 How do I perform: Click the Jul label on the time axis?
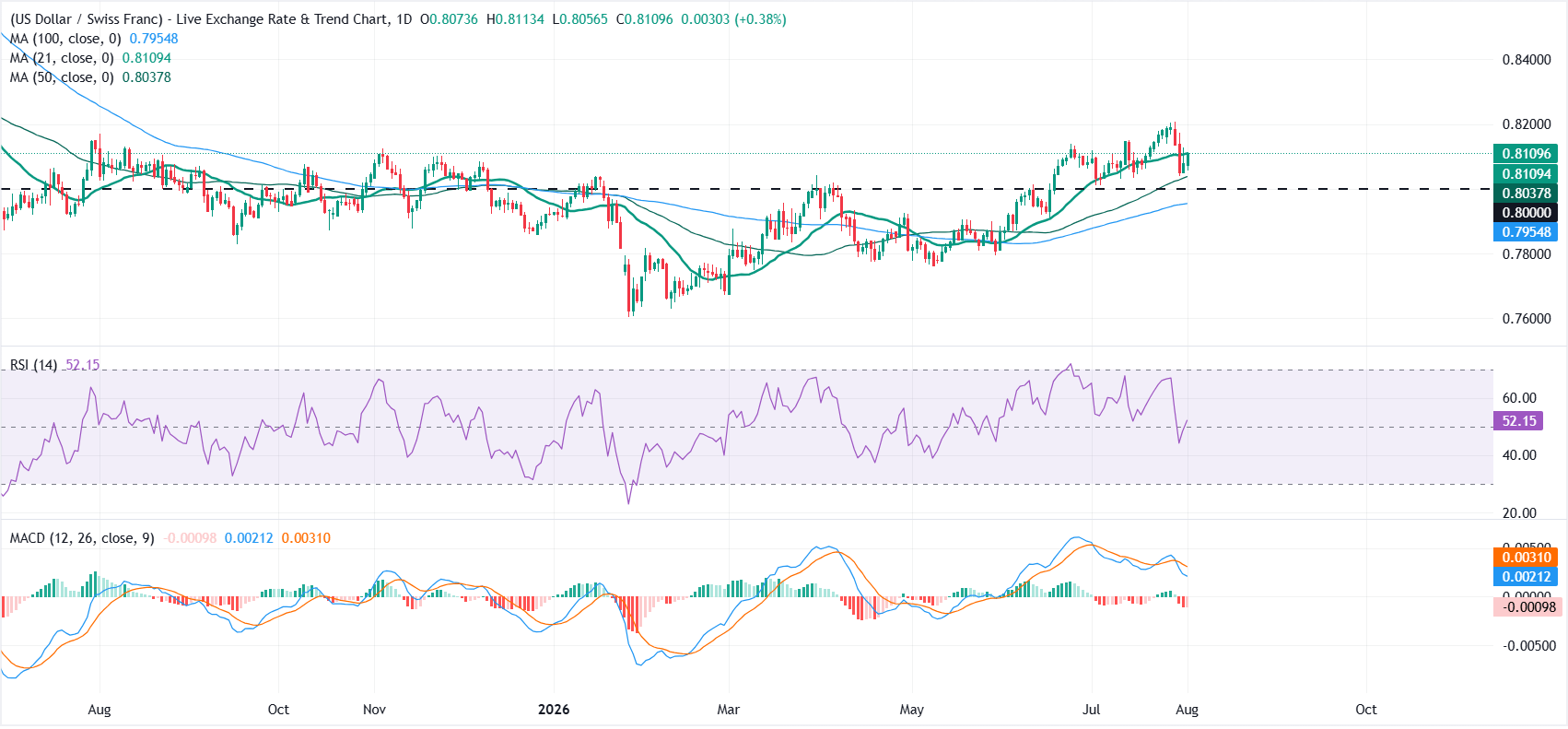click(x=1092, y=710)
